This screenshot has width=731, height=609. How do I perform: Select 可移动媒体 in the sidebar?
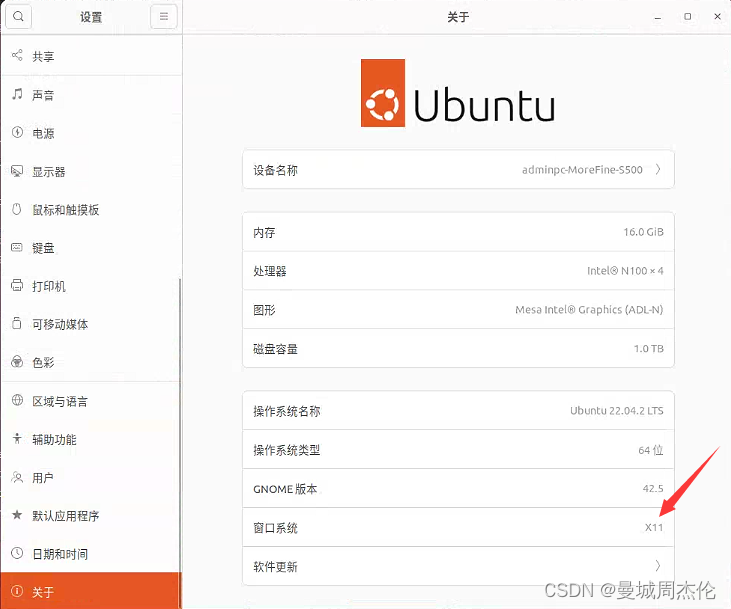pos(91,324)
